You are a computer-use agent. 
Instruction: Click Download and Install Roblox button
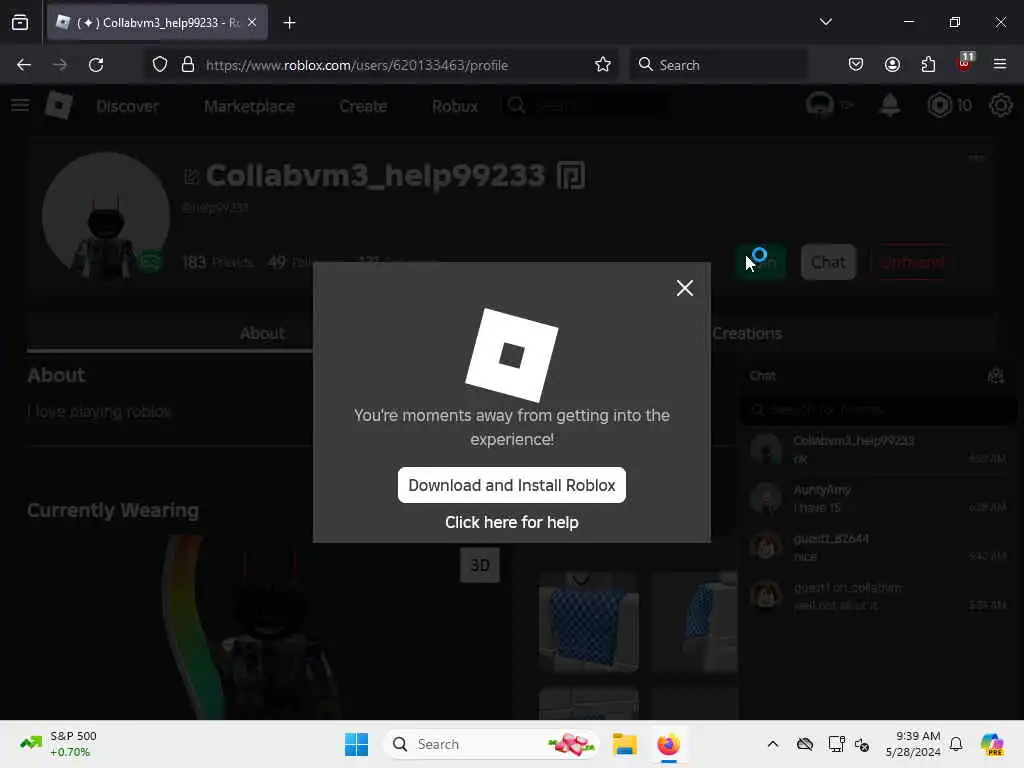click(x=511, y=485)
